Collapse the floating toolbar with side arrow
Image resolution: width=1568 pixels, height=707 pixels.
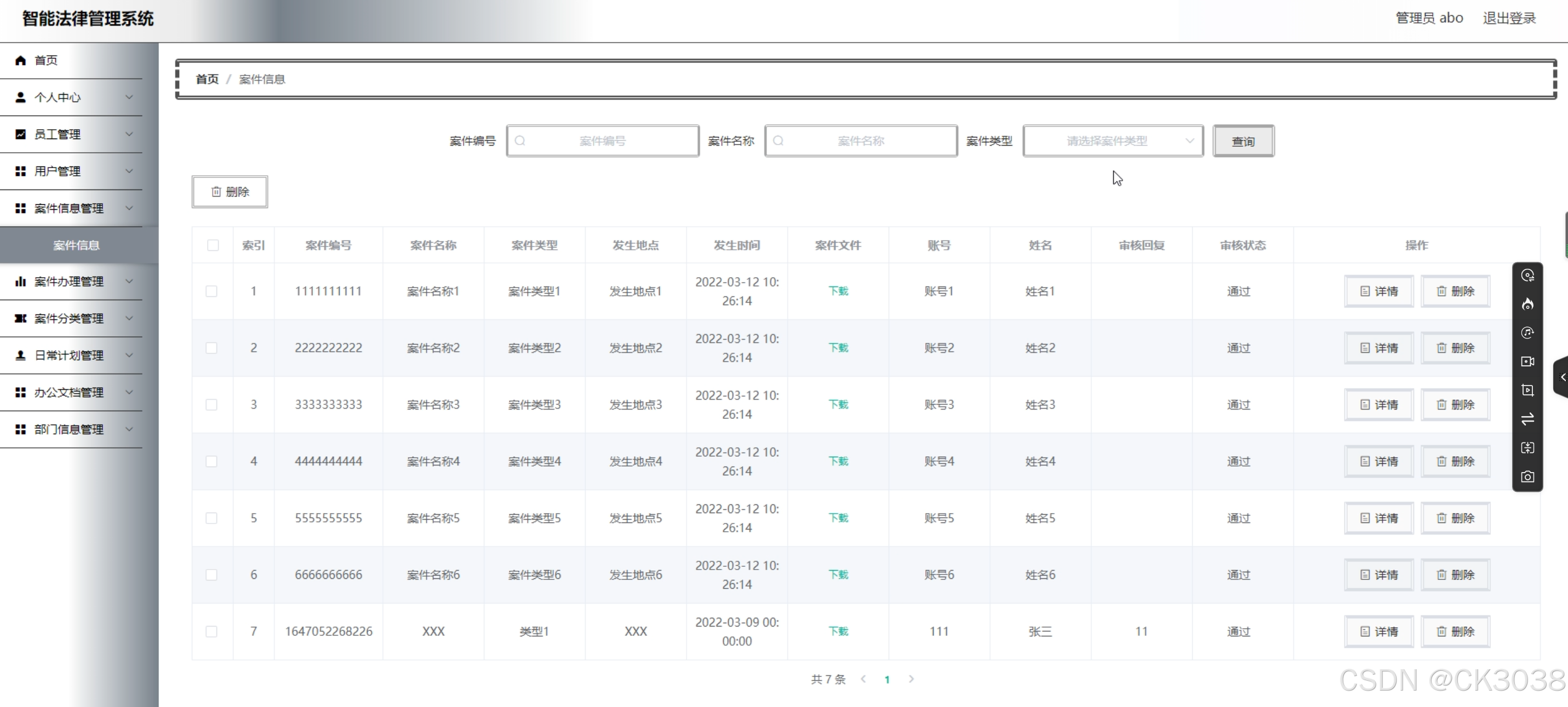1562,377
